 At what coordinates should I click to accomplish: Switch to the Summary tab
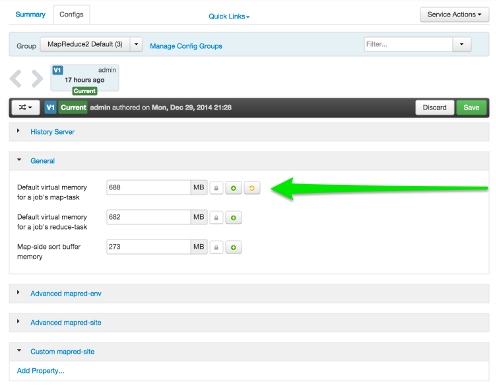point(30,15)
